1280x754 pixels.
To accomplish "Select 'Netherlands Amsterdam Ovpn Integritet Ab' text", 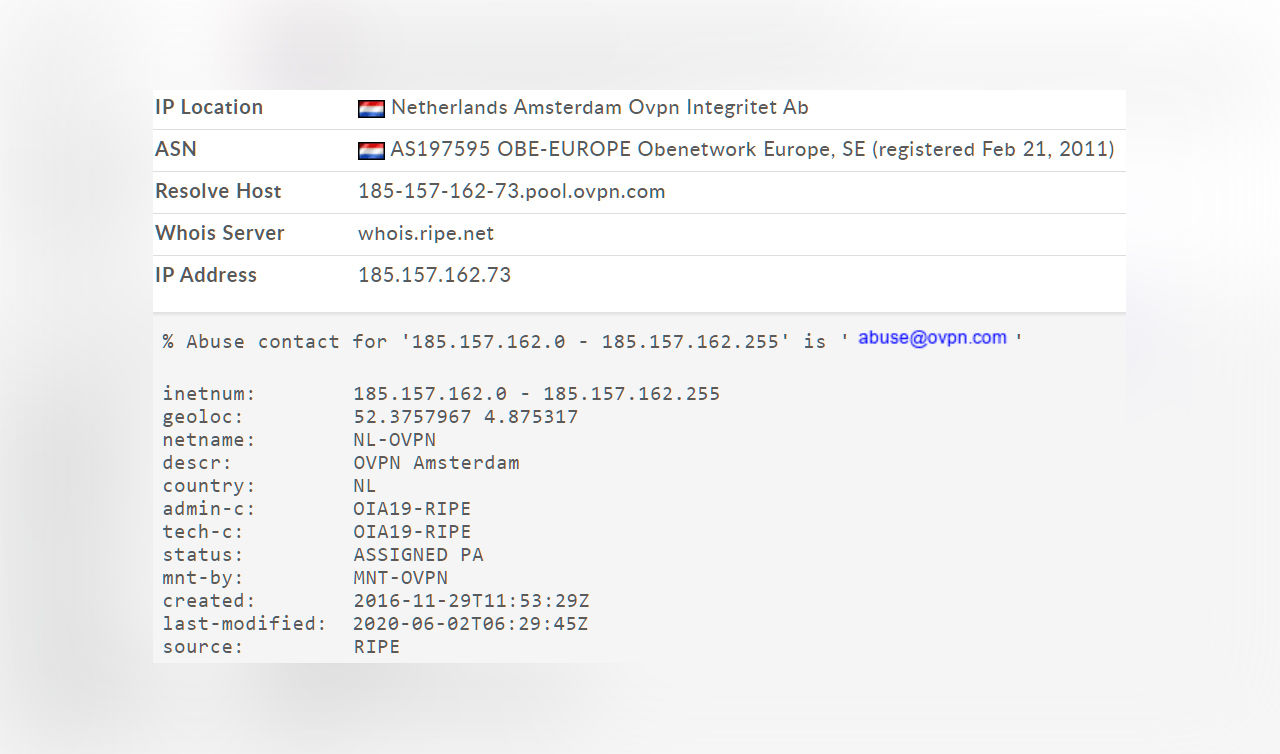I will tap(600, 107).
